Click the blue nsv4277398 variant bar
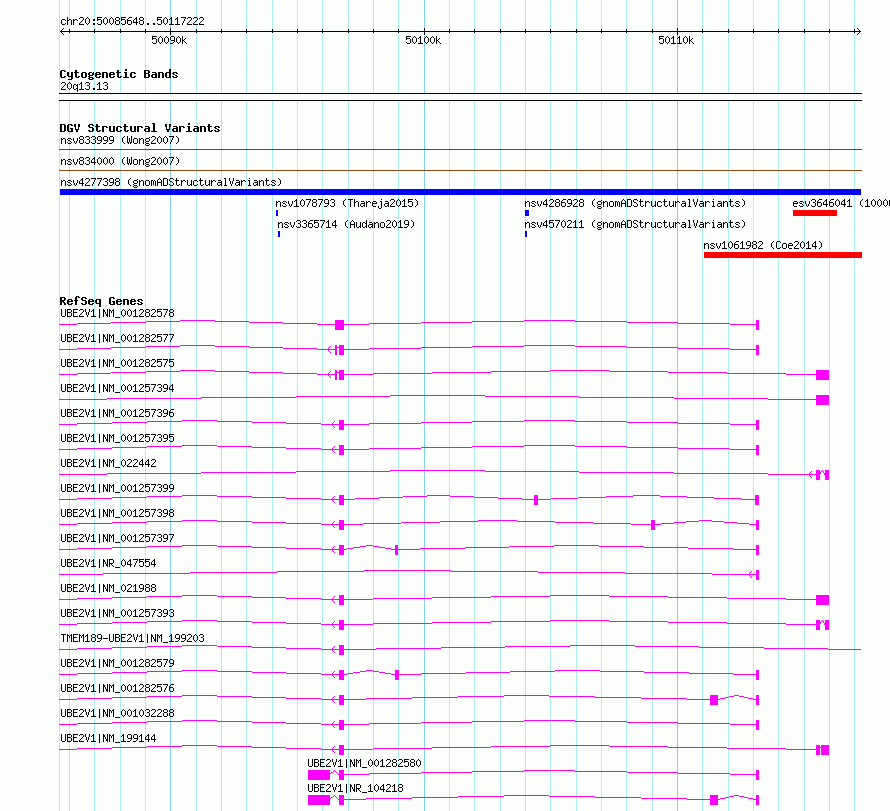Viewport: 890px width, 811px height. (460, 192)
